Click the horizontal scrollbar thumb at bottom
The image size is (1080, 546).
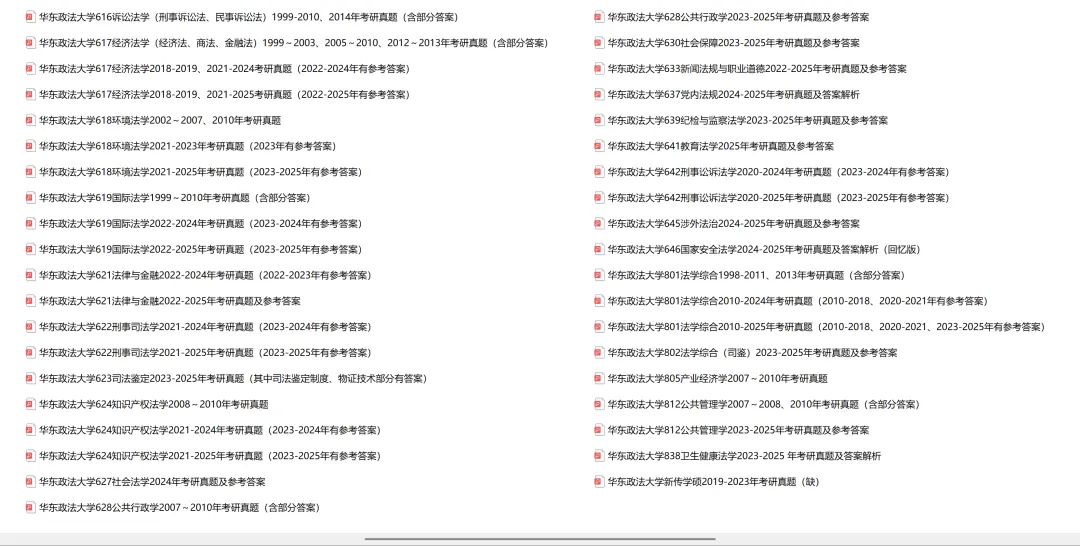click(540, 539)
